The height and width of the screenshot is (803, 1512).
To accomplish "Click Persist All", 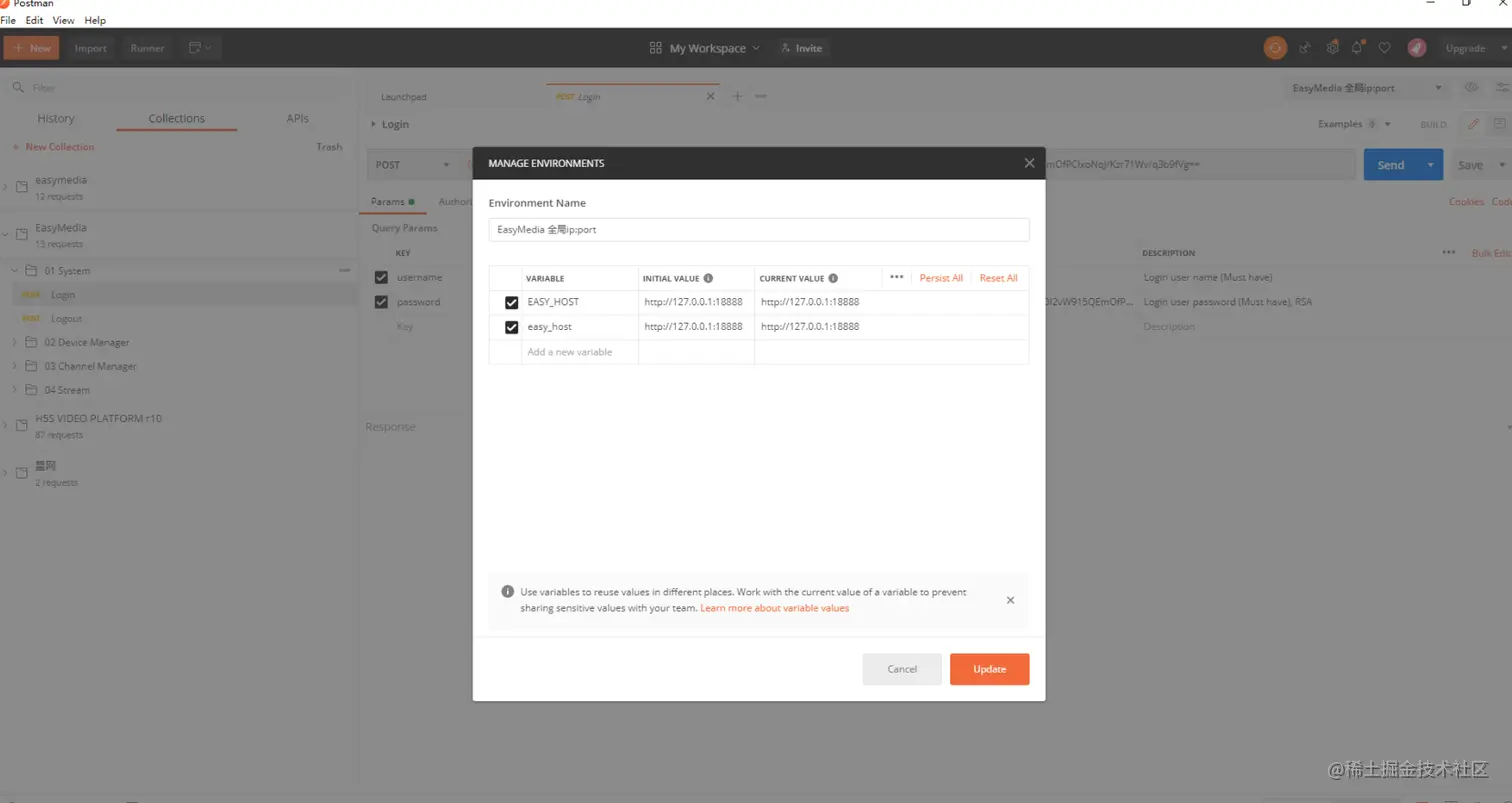I will tap(941, 278).
